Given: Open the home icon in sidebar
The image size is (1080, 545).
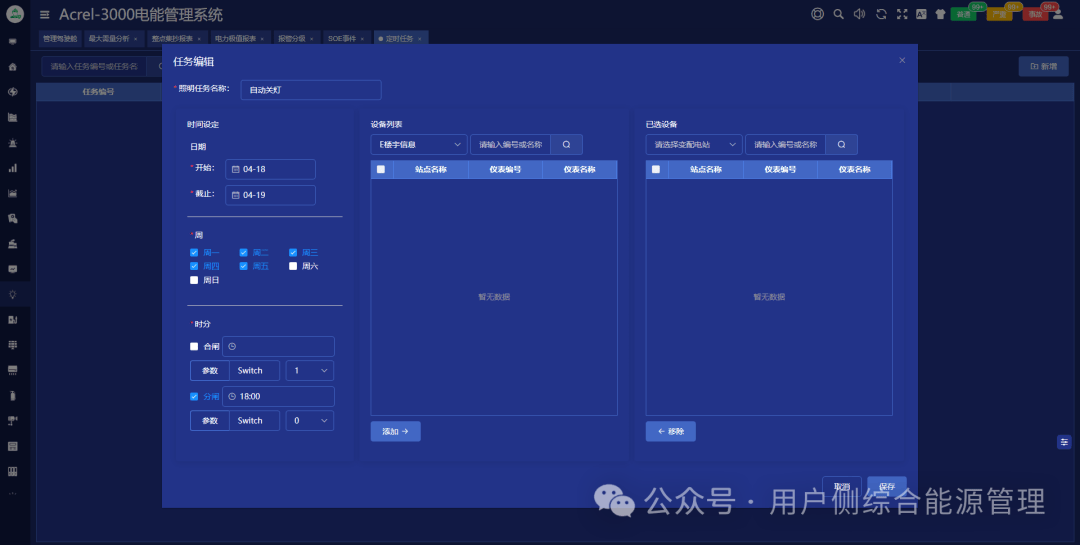Looking at the screenshot, I should (12, 67).
